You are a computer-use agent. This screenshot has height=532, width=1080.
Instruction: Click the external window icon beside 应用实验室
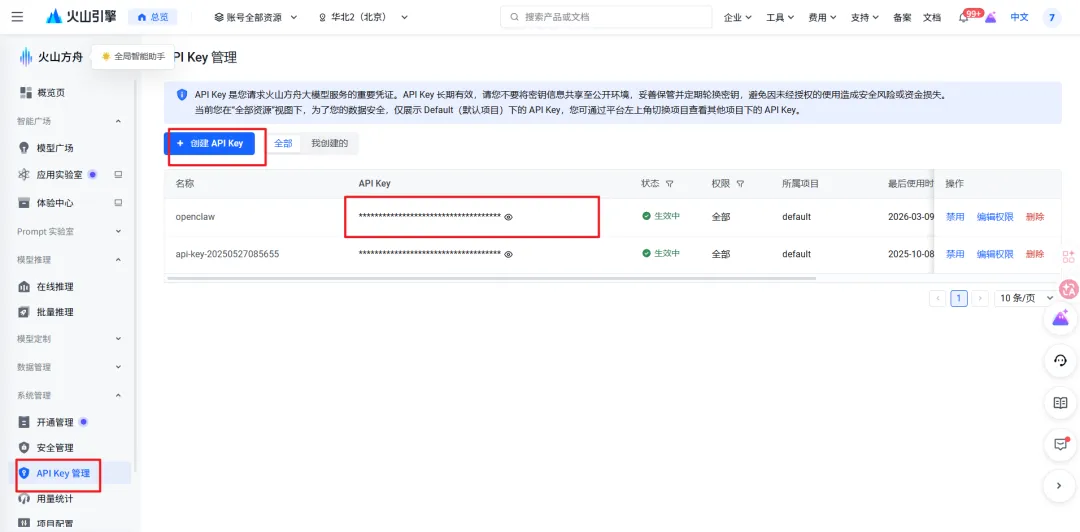[118, 174]
